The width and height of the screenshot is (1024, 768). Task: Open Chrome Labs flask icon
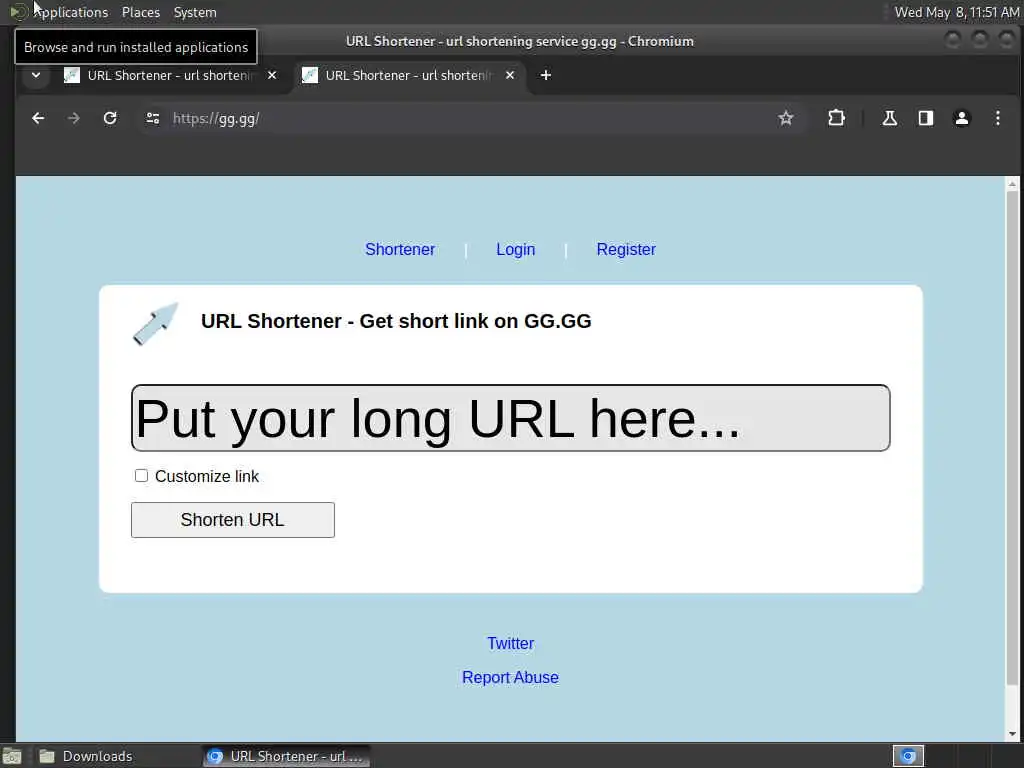pos(889,118)
